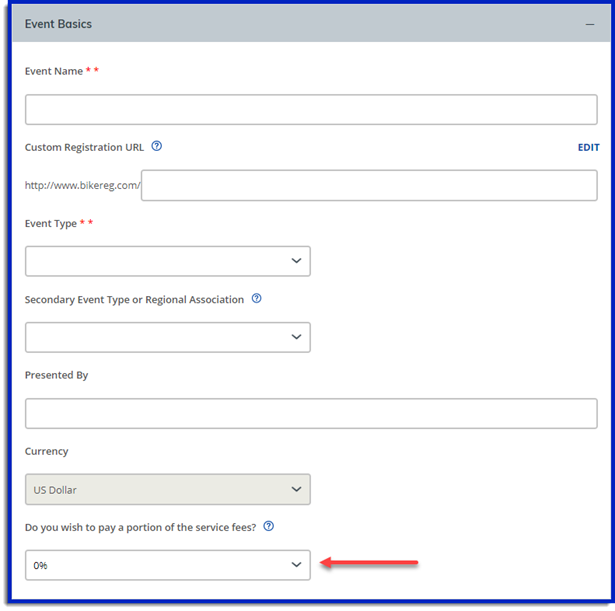Click the EDIT link for the registration URL
Image resolution: width=615 pixels, height=611 pixels.
[x=588, y=147]
